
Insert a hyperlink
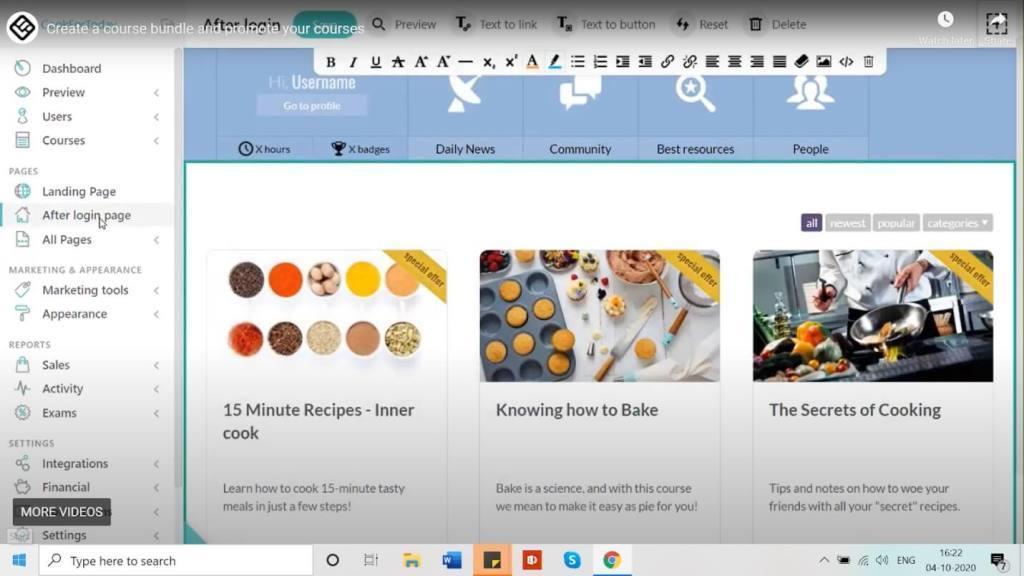[x=667, y=62]
